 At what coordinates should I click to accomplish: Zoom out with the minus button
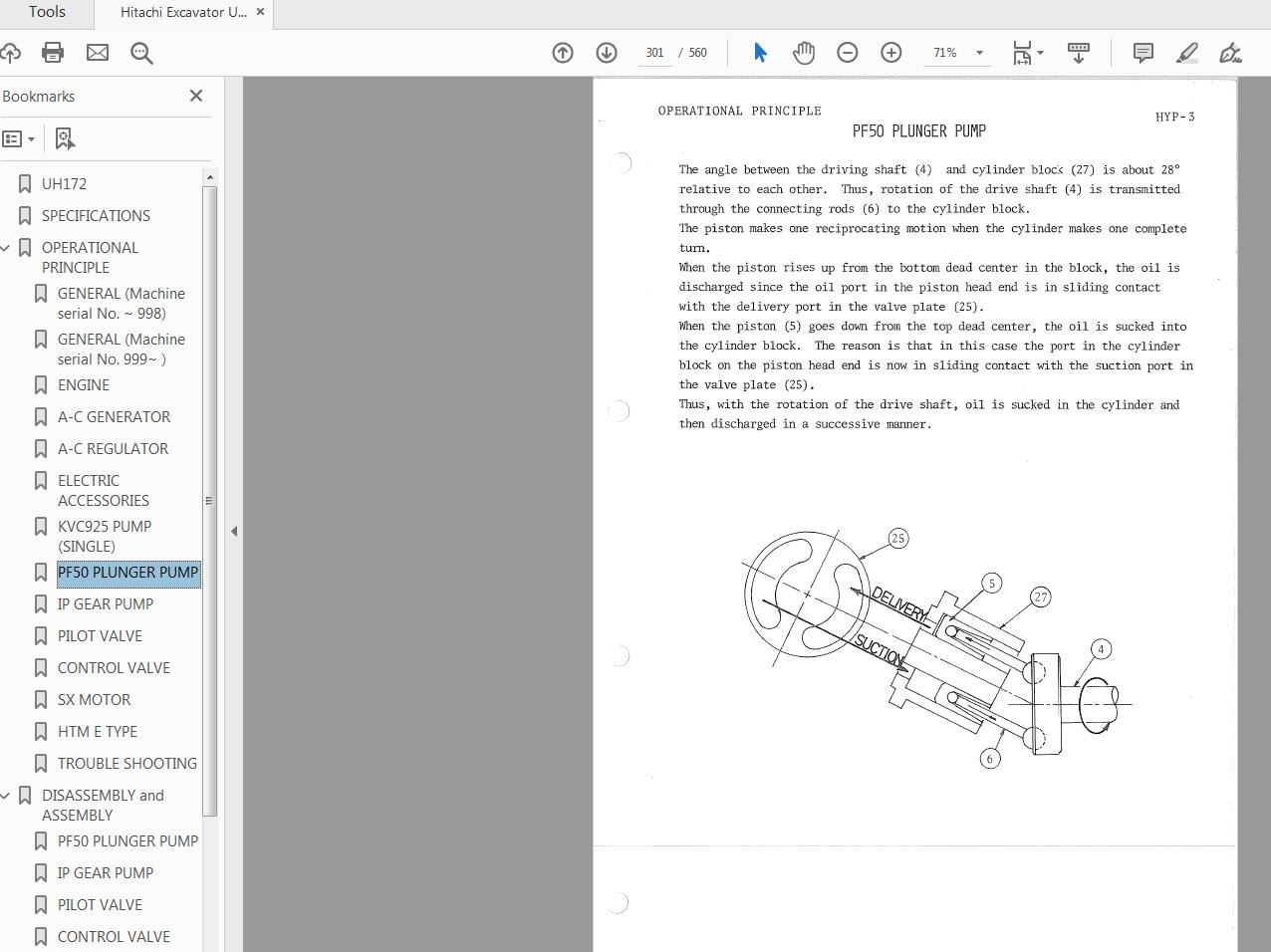(x=848, y=52)
